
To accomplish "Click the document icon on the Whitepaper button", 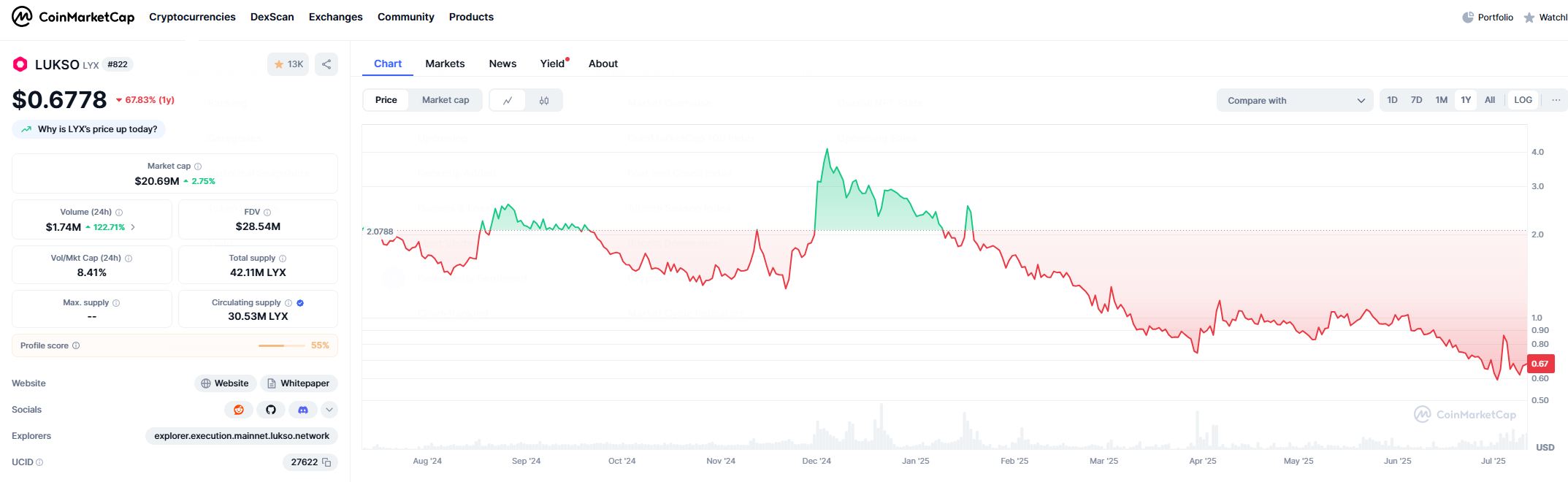I will [272, 383].
